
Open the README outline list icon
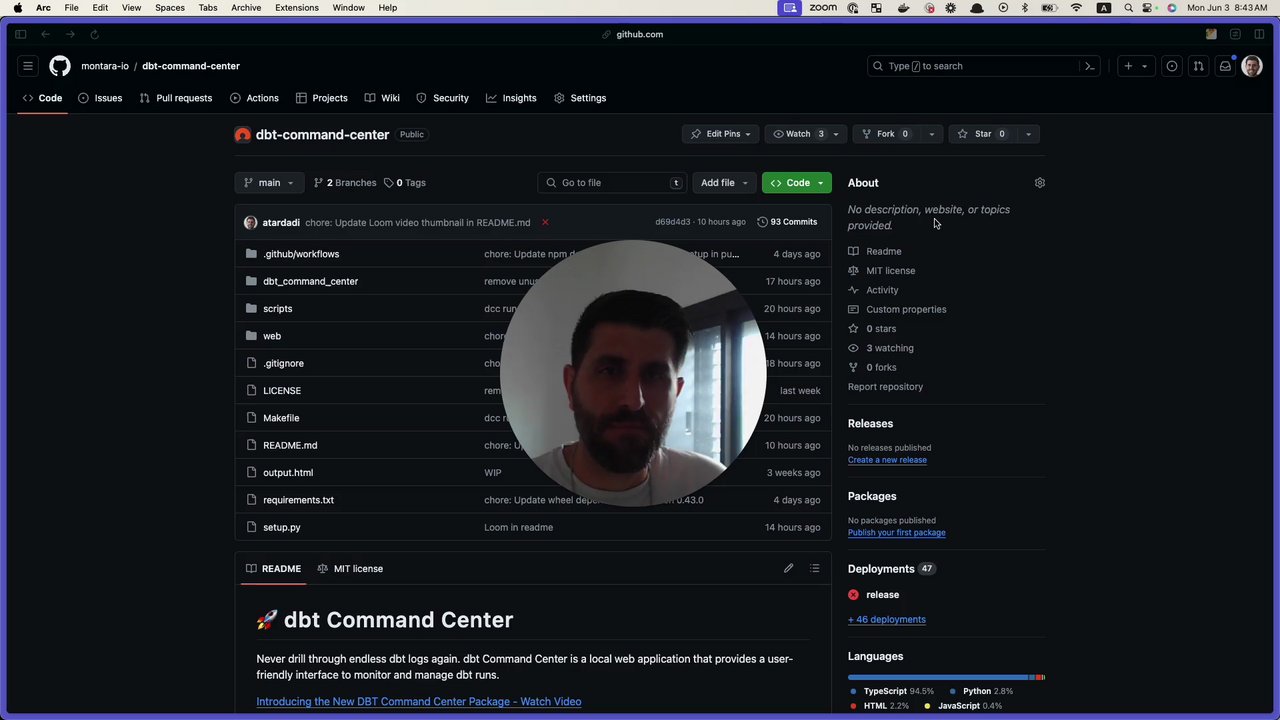[814, 568]
